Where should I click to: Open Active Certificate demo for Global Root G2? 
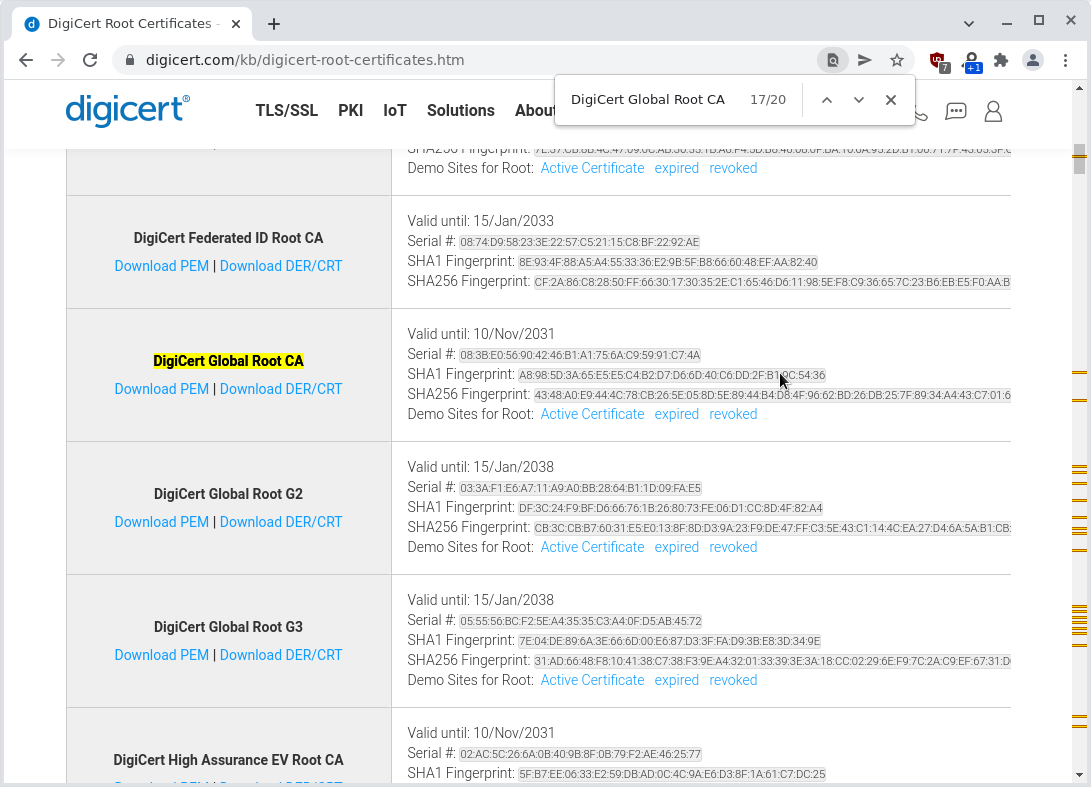point(592,547)
